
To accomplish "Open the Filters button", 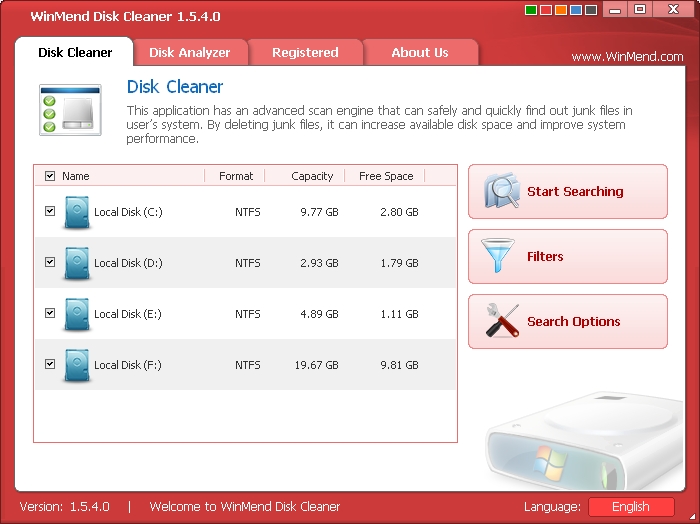I will [568, 257].
